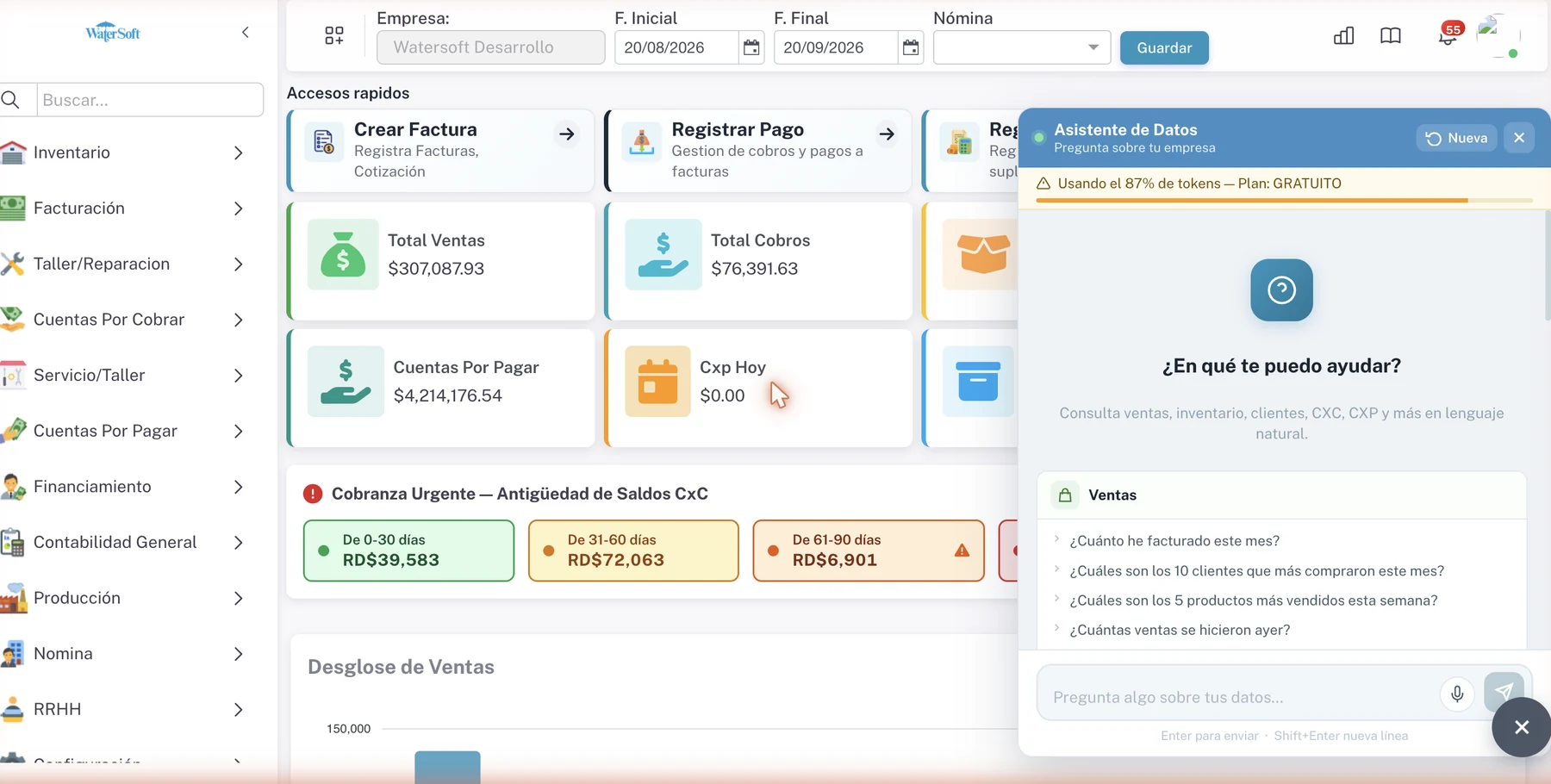Viewport: 1551px width, 784px height.
Task: Click the microphone voice input icon
Action: (1457, 694)
